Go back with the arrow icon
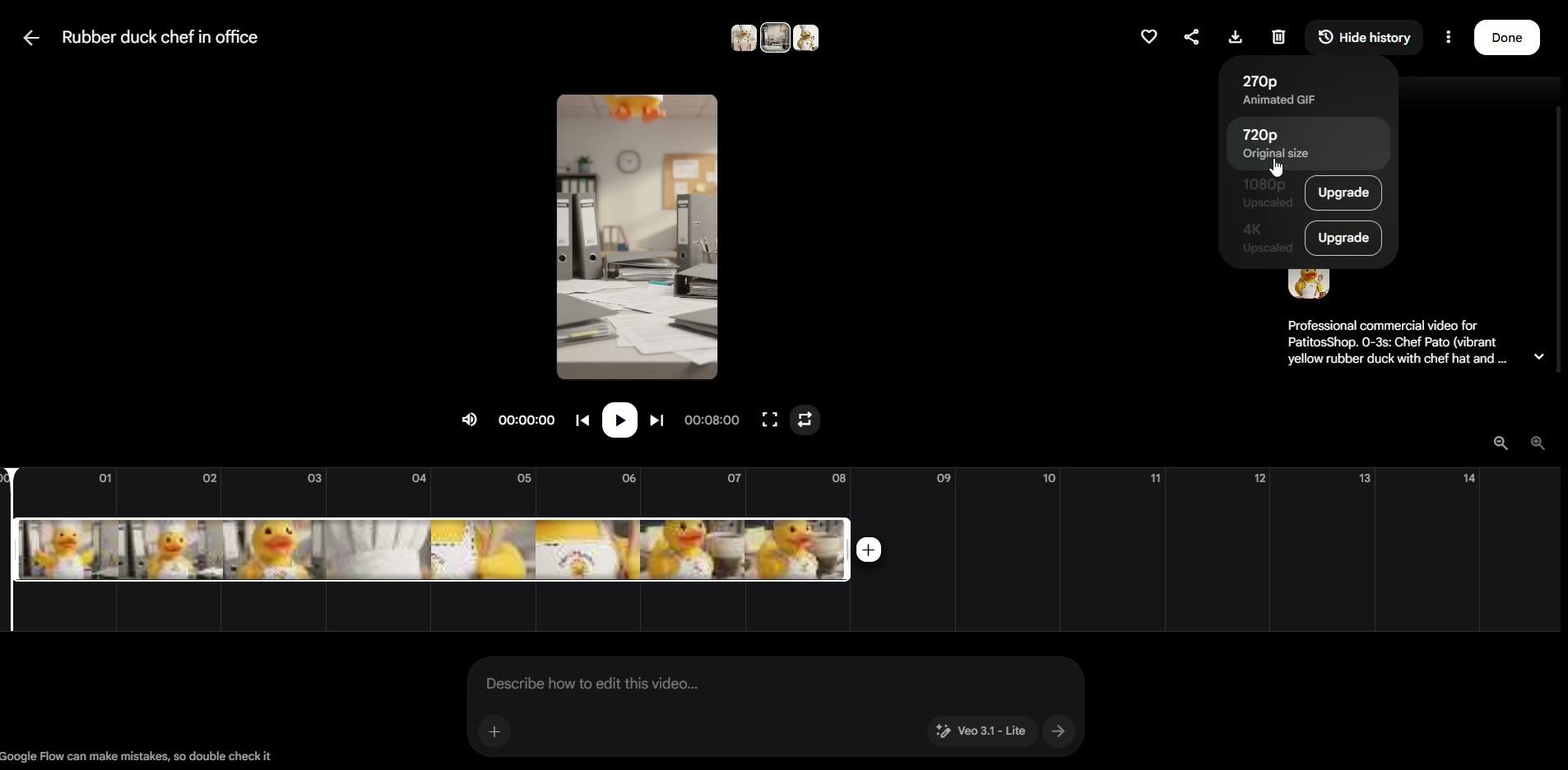 [31, 38]
